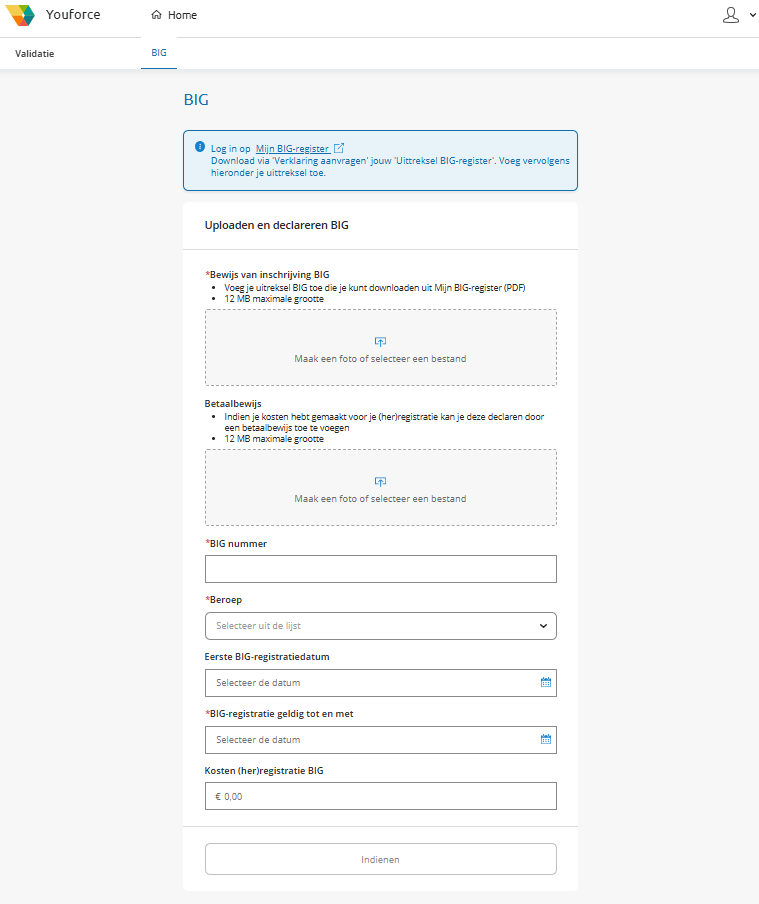
Task: Focus the Kosten (her)registratie BIG amount field
Action: click(x=380, y=797)
